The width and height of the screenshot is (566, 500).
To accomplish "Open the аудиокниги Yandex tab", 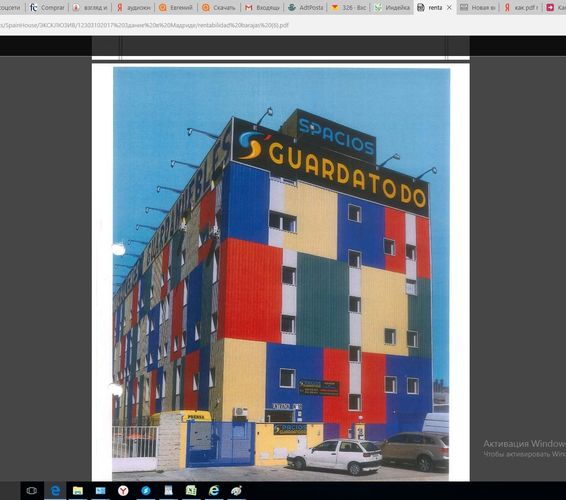I will click(x=133, y=7).
